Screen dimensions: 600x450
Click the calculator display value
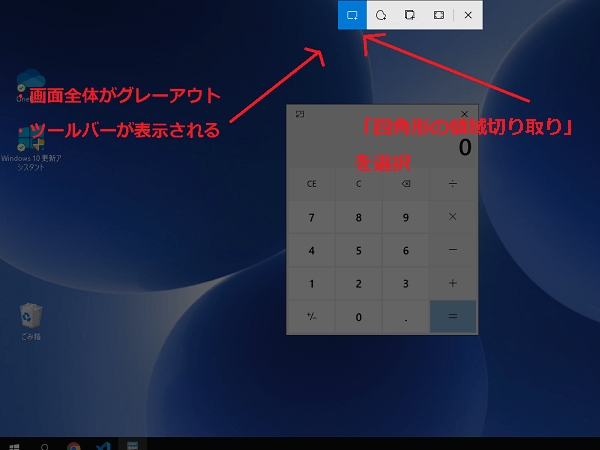pyautogui.click(x=465, y=147)
